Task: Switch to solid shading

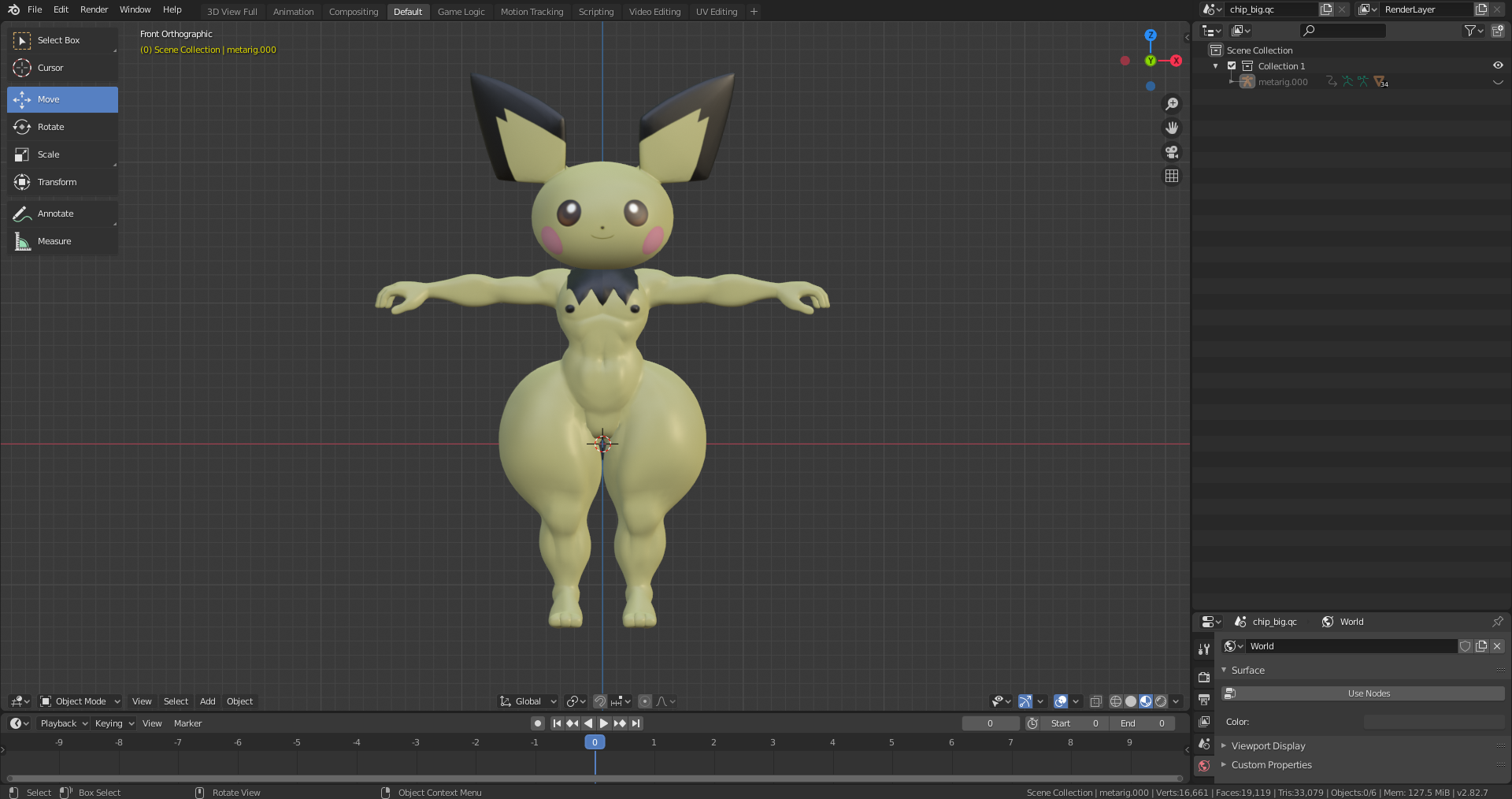Action: point(1131,701)
